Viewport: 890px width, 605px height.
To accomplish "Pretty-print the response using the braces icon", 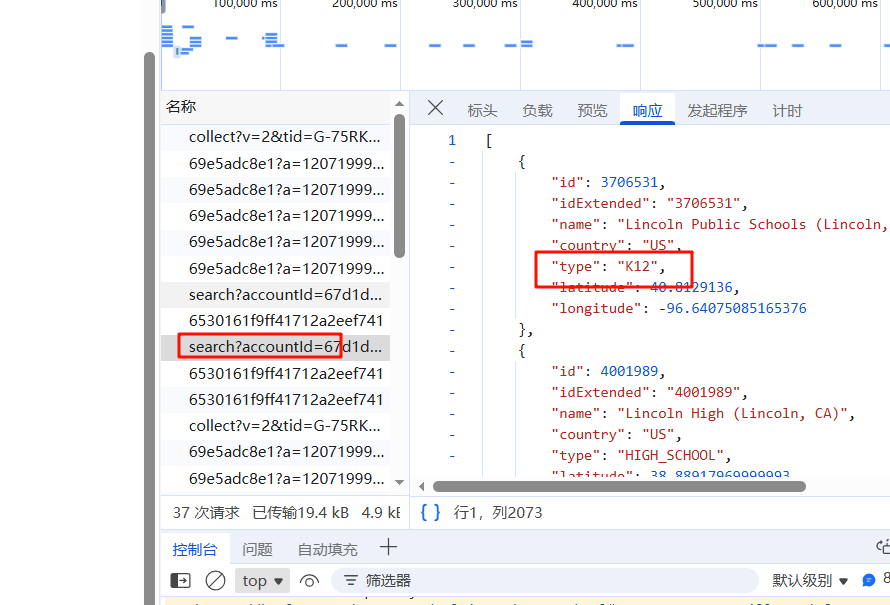I will (x=432, y=512).
